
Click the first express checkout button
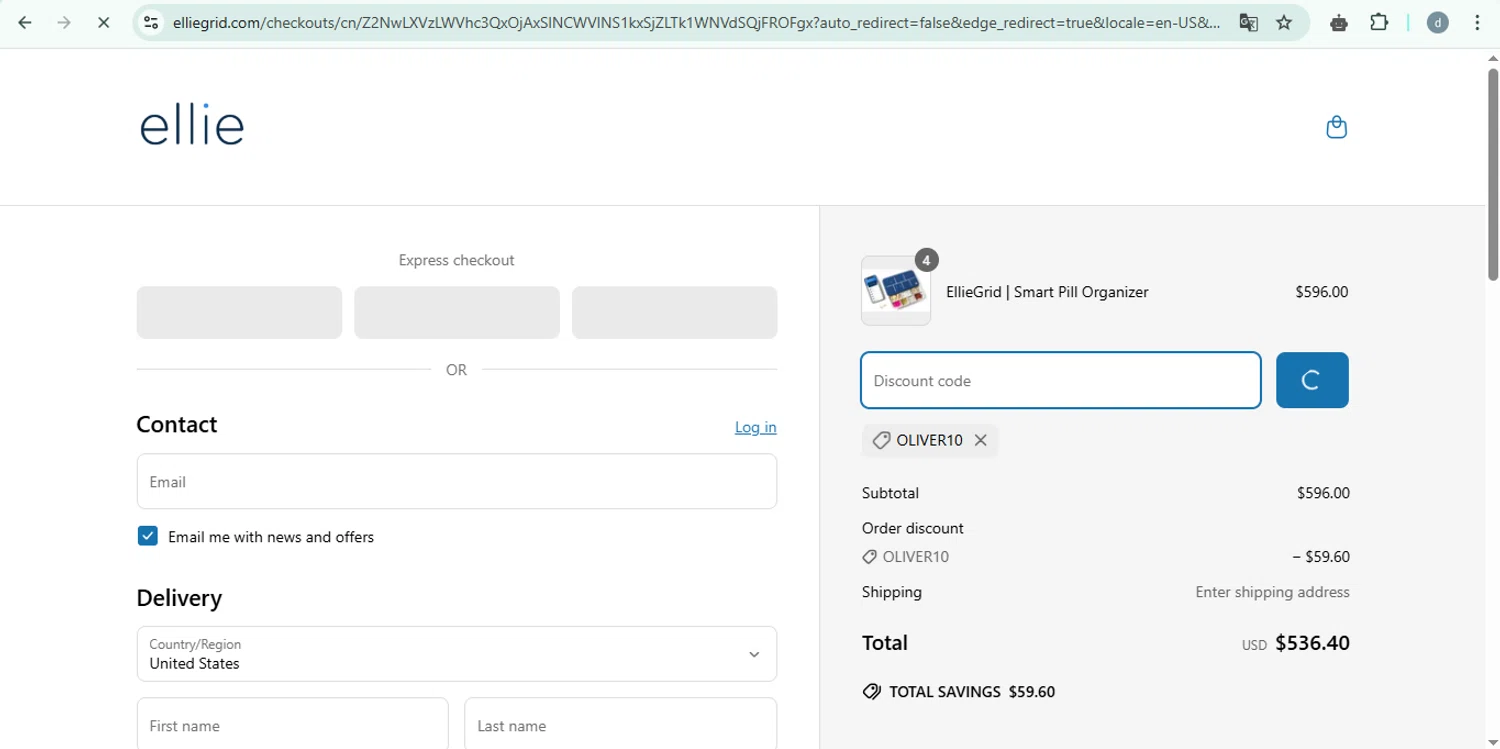[239, 312]
